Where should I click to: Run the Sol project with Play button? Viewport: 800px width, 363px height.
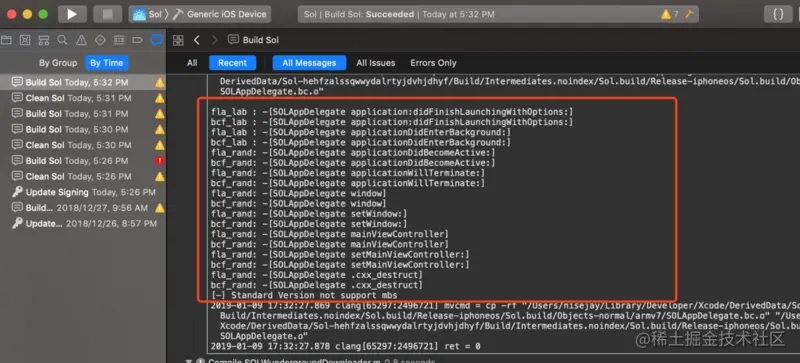click(72, 14)
